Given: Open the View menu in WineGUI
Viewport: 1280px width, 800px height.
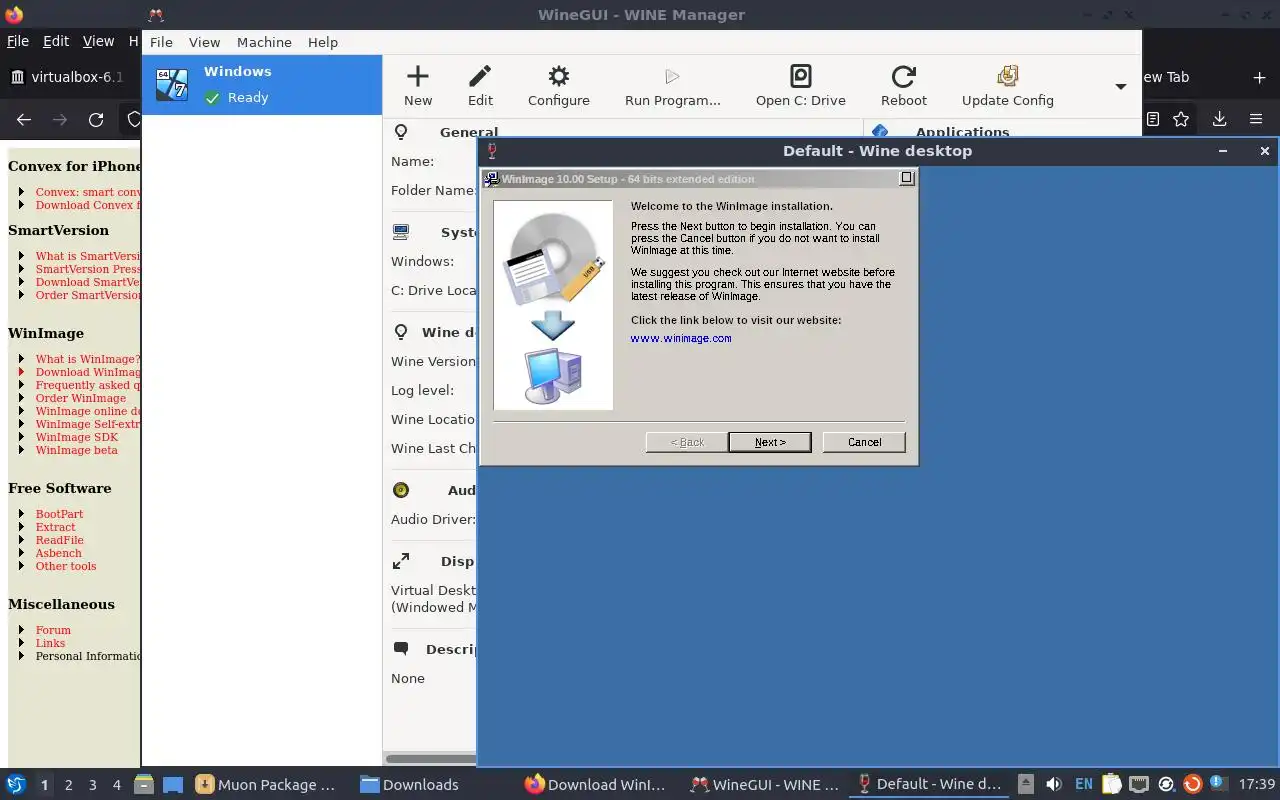Looking at the screenshot, I should (204, 42).
